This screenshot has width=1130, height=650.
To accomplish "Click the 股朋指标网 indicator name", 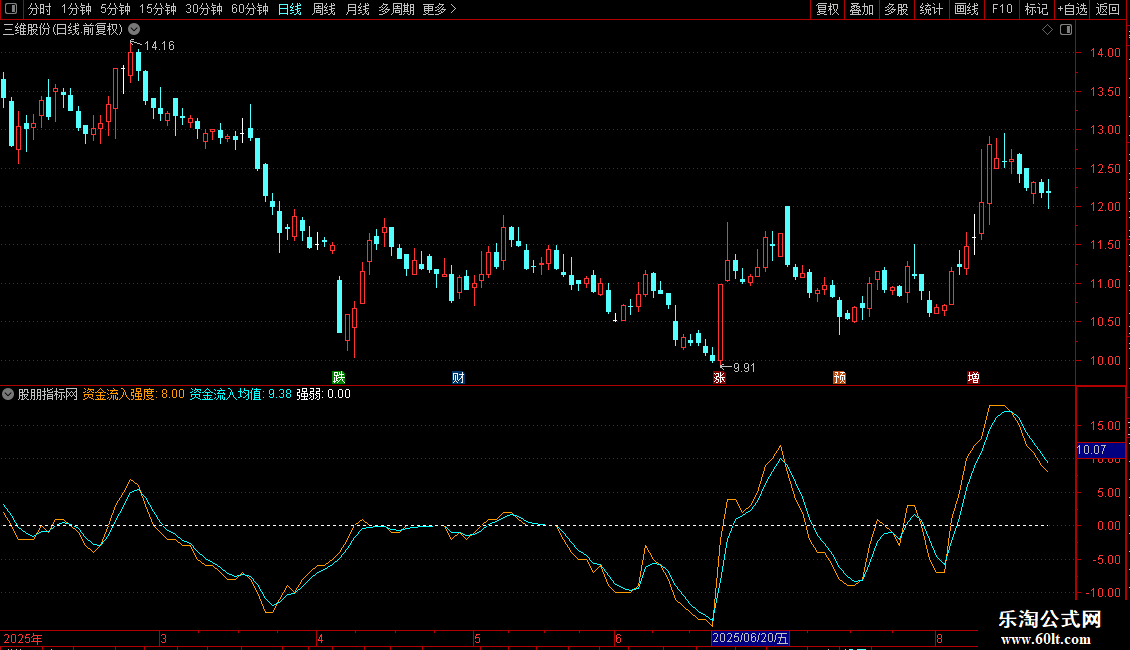I will point(48,394).
